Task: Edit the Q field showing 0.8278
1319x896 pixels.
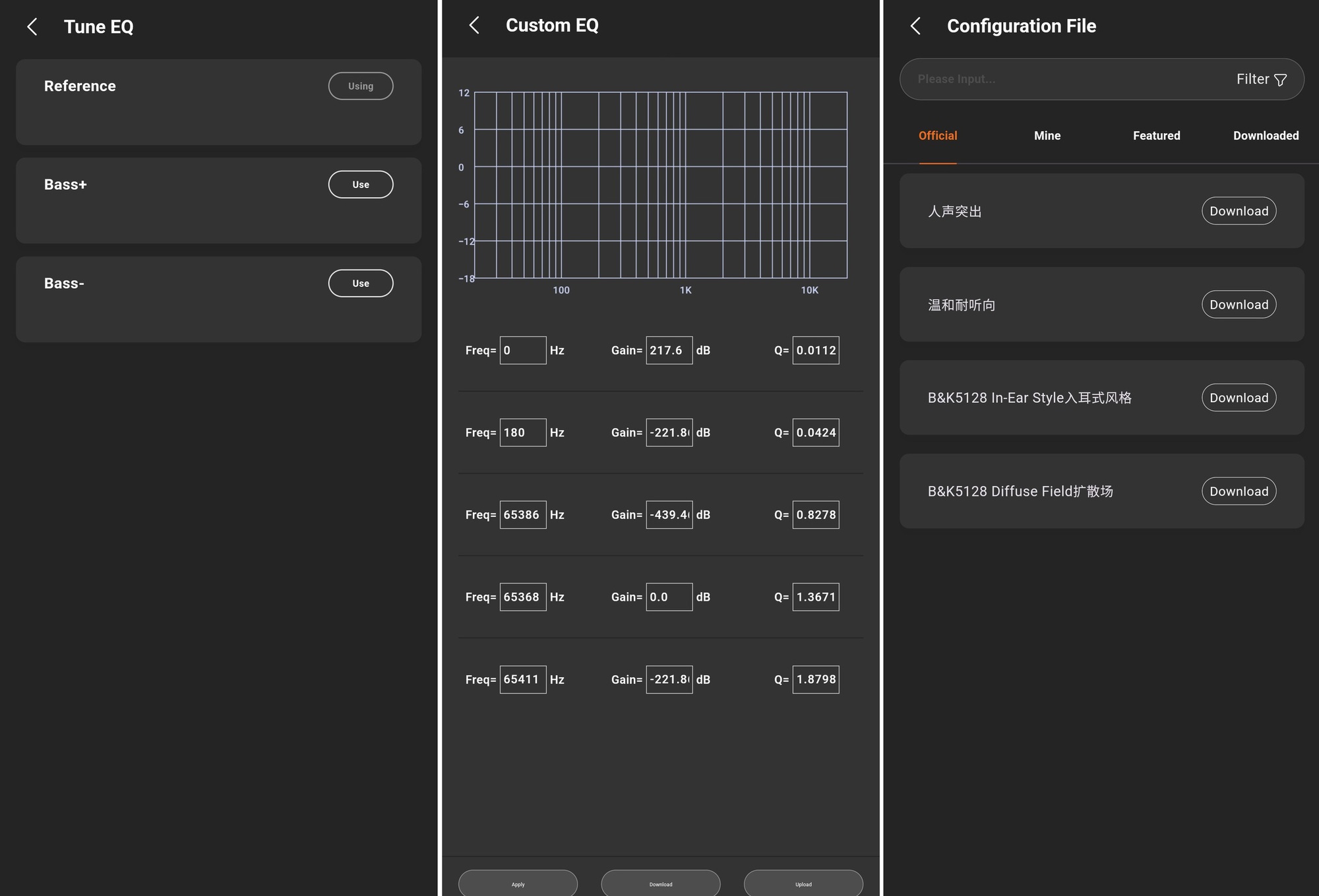Action: [x=816, y=515]
